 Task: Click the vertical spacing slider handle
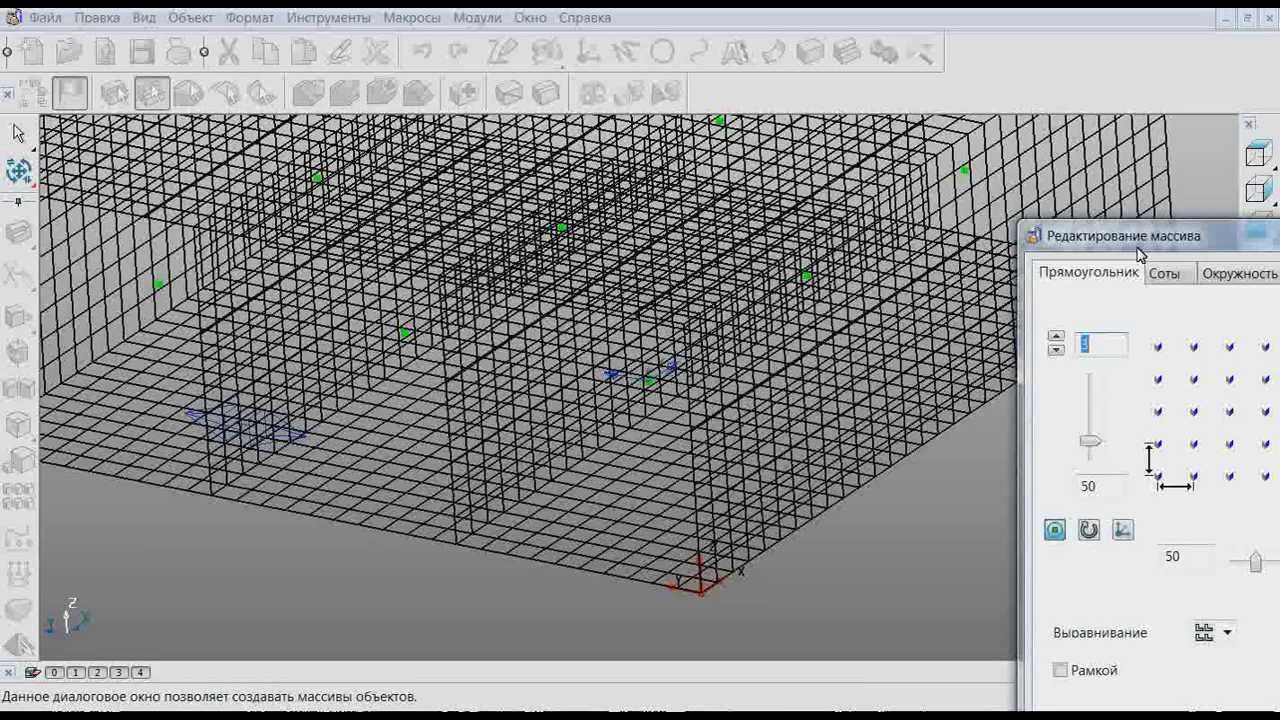tap(1090, 441)
